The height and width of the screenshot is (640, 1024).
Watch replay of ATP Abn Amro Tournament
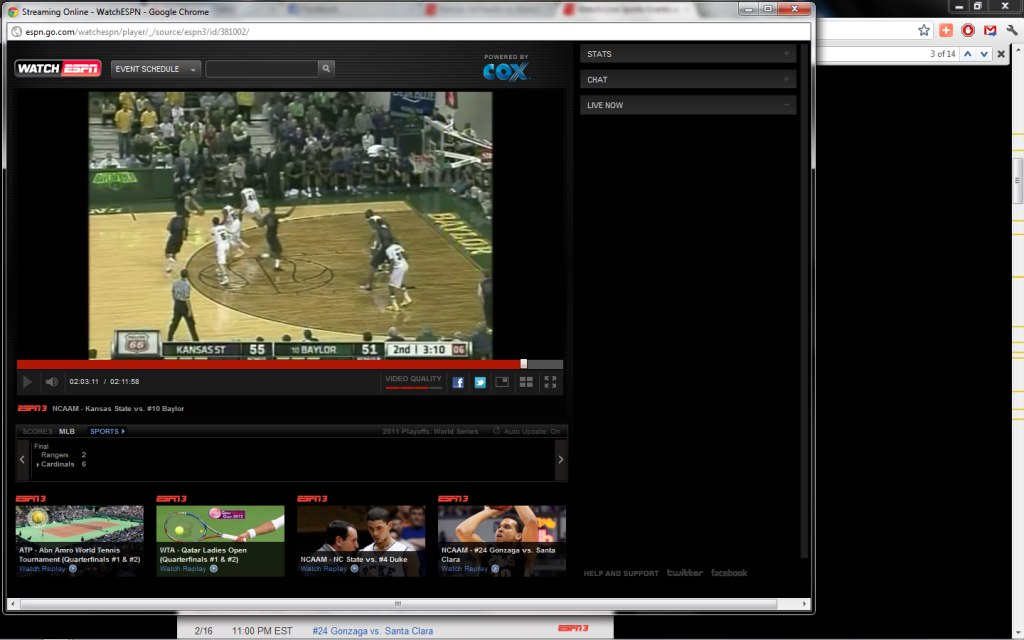tap(48, 569)
